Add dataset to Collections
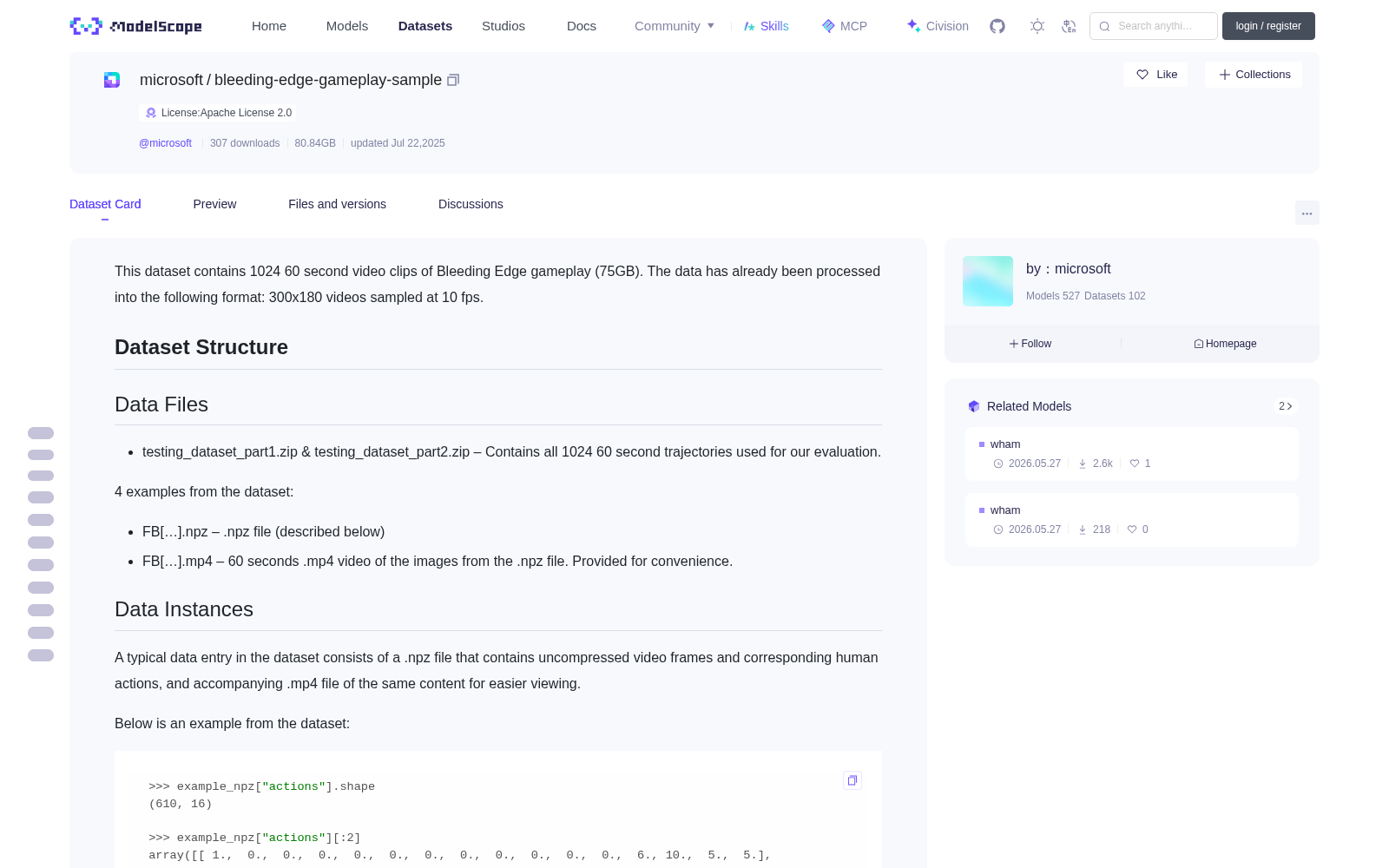This screenshot has width=1389, height=868. tap(1254, 75)
